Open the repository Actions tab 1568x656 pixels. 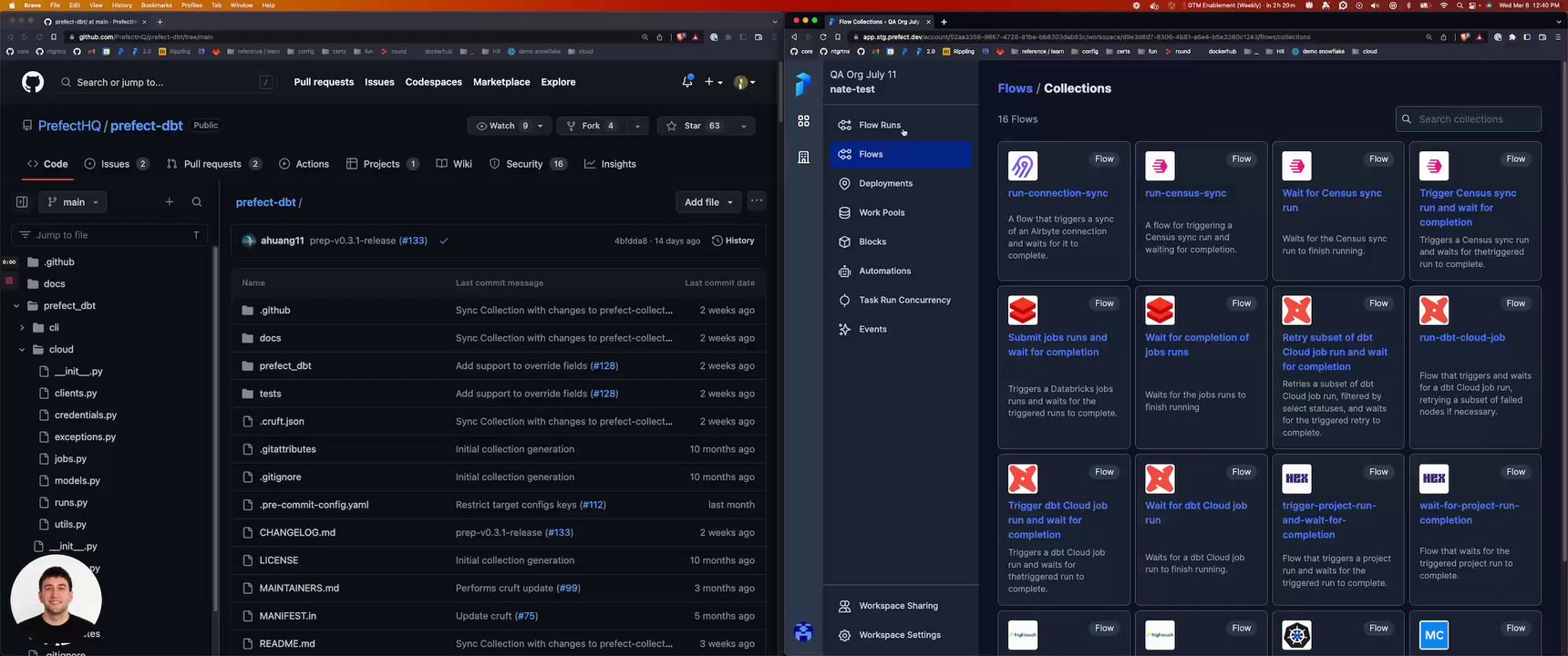tap(304, 164)
